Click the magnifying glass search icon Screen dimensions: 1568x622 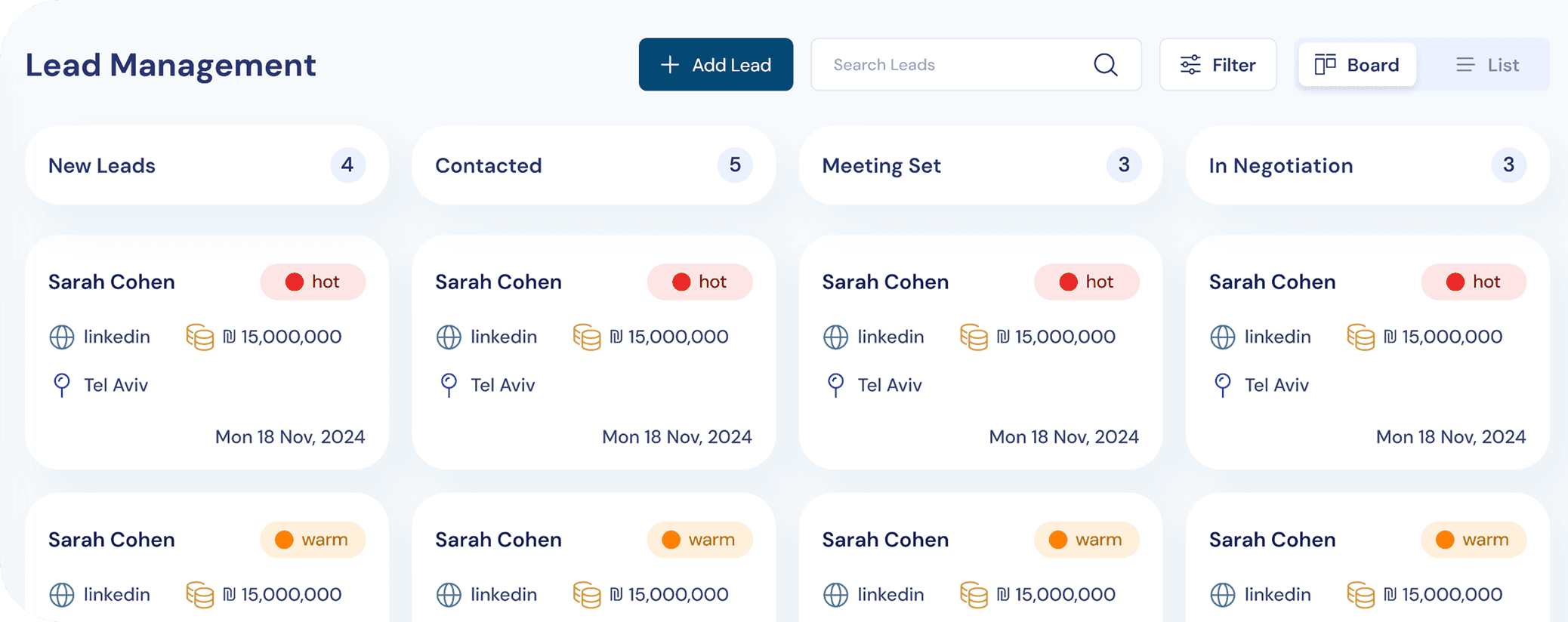click(1105, 65)
